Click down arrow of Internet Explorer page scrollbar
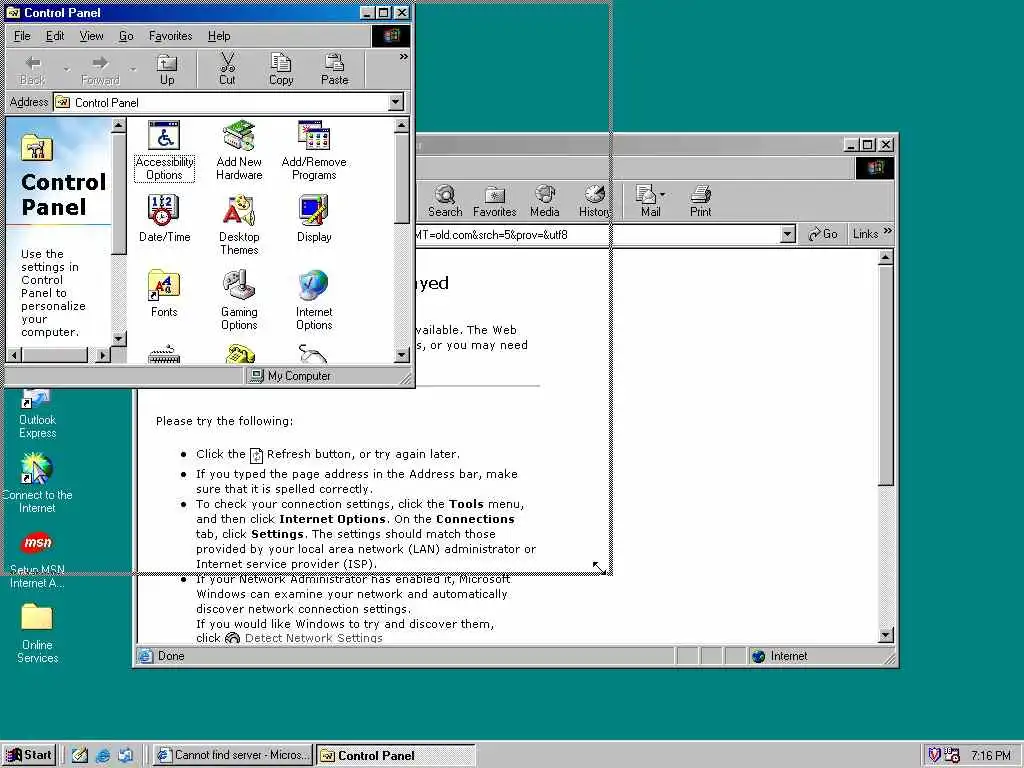The width and height of the screenshot is (1024, 768). tap(886, 635)
